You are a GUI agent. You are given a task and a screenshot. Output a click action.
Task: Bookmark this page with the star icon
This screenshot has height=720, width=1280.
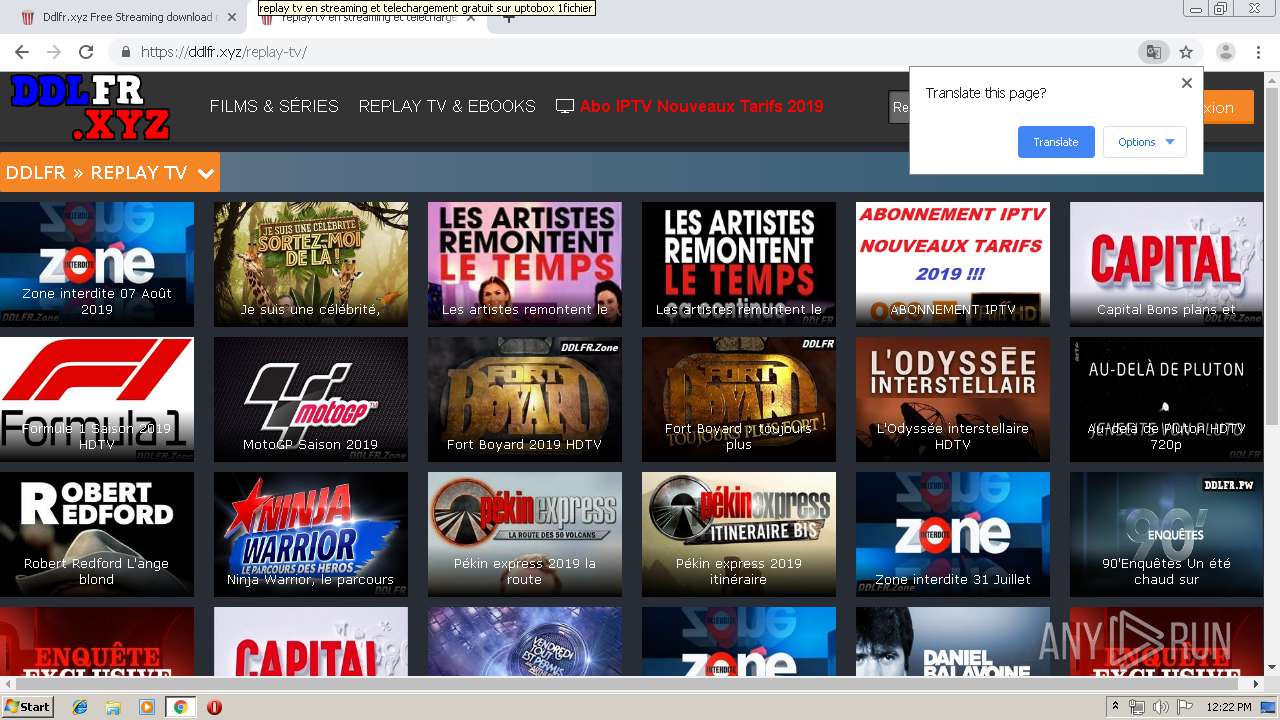[1186, 52]
